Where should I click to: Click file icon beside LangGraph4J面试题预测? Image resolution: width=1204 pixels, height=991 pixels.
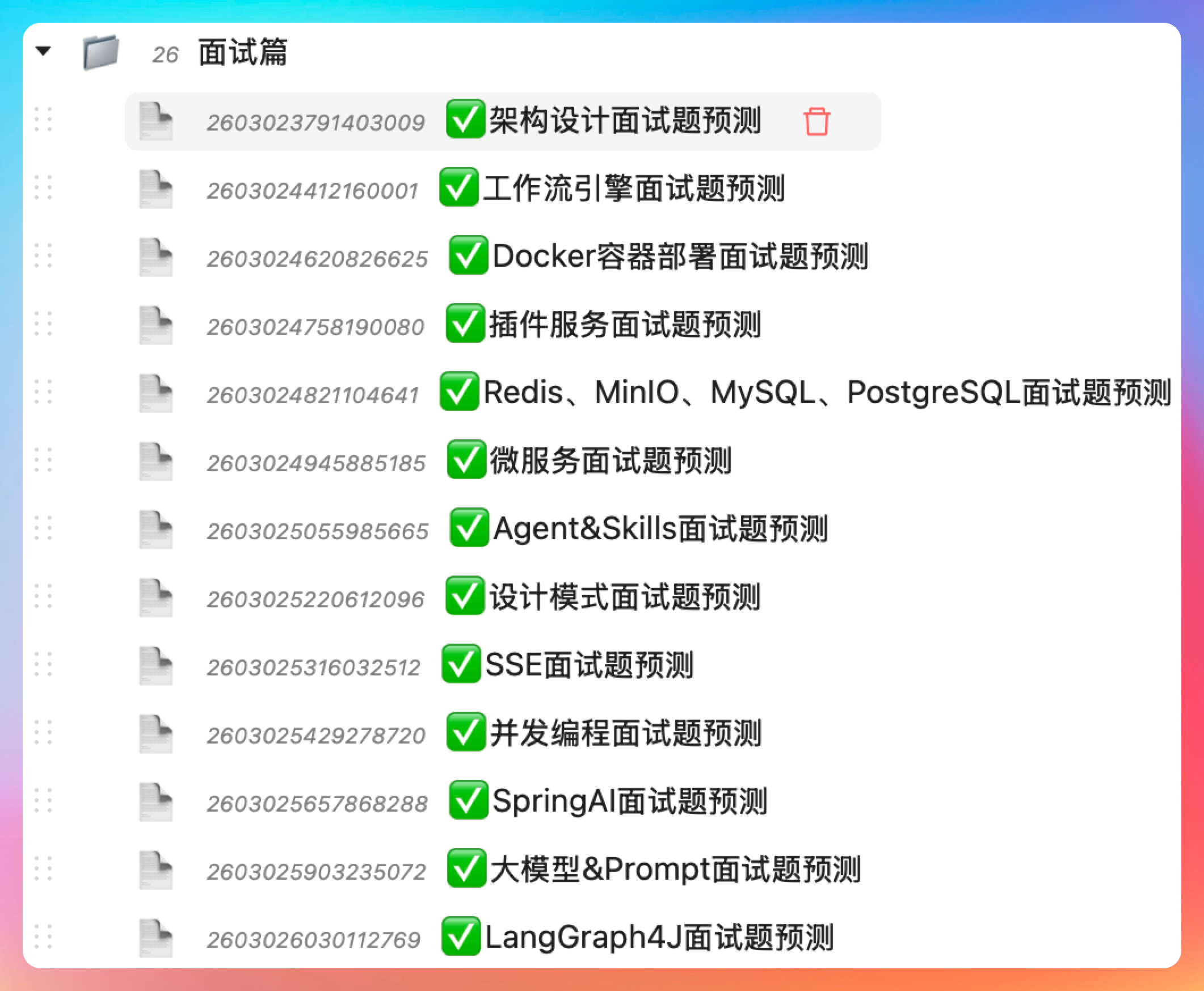(156, 938)
